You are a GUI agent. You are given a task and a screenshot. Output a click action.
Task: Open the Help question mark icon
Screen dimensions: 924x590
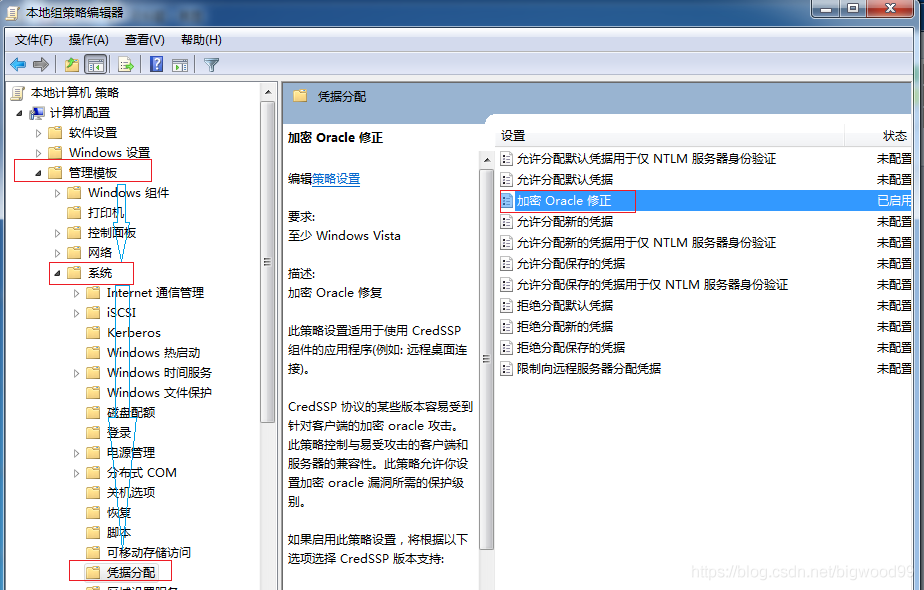click(x=156, y=64)
